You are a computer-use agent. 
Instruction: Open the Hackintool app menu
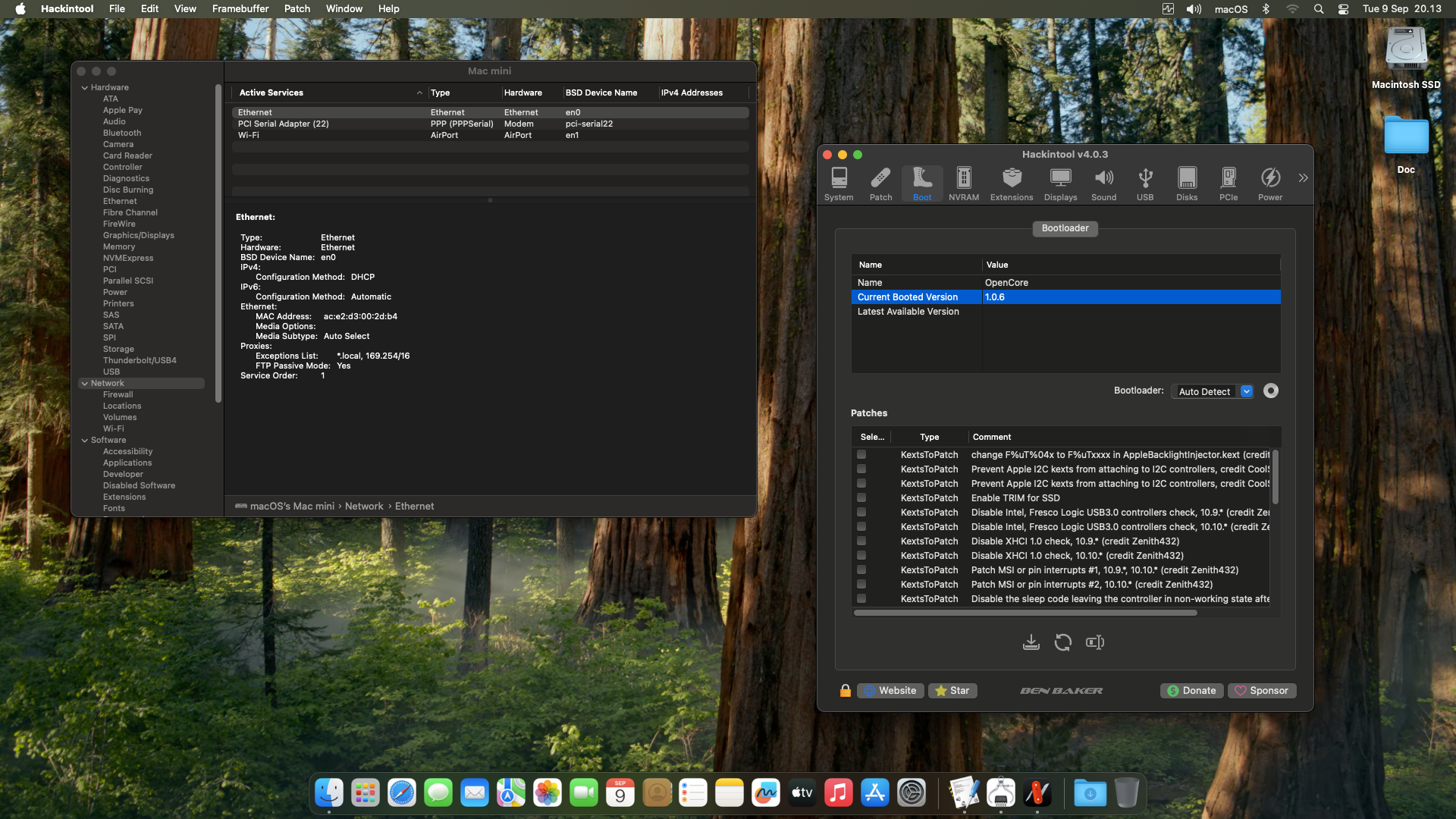pyautogui.click(x=67, y=9)
